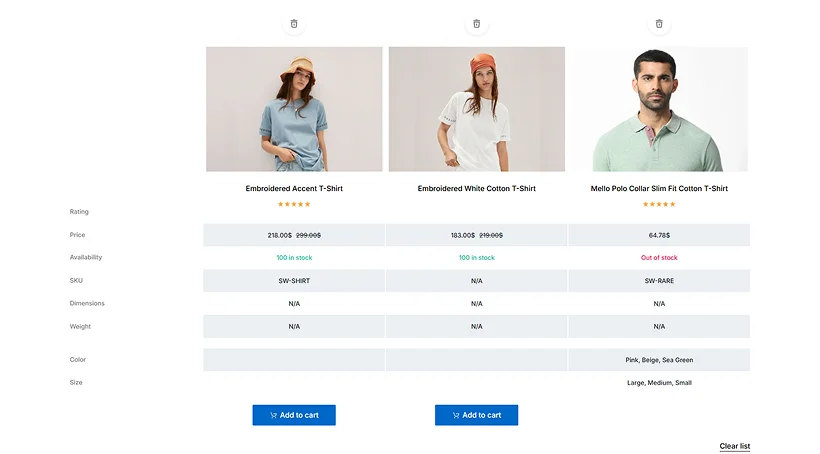Click the Clear list link
Viewport: 820px width, 454px height.
click(x=734, y=446)
